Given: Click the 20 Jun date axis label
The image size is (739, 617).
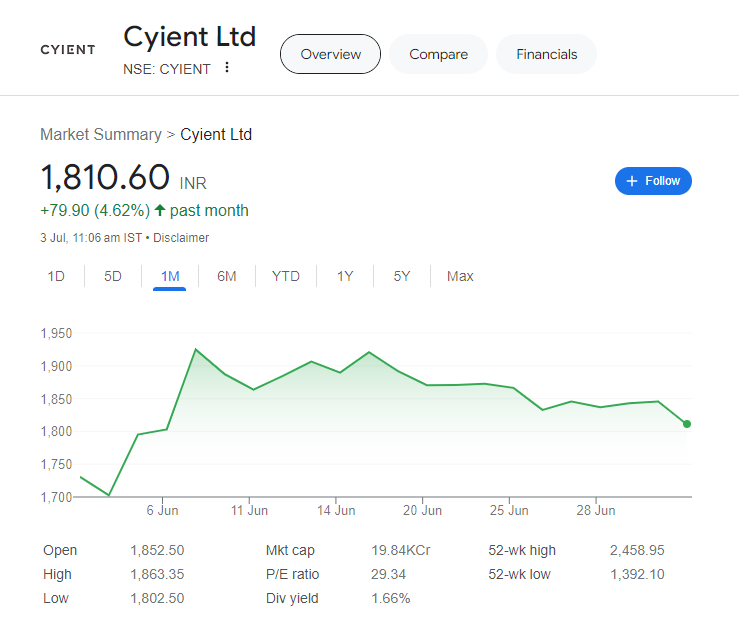Looking at the screenshot, I should [422, 510].
